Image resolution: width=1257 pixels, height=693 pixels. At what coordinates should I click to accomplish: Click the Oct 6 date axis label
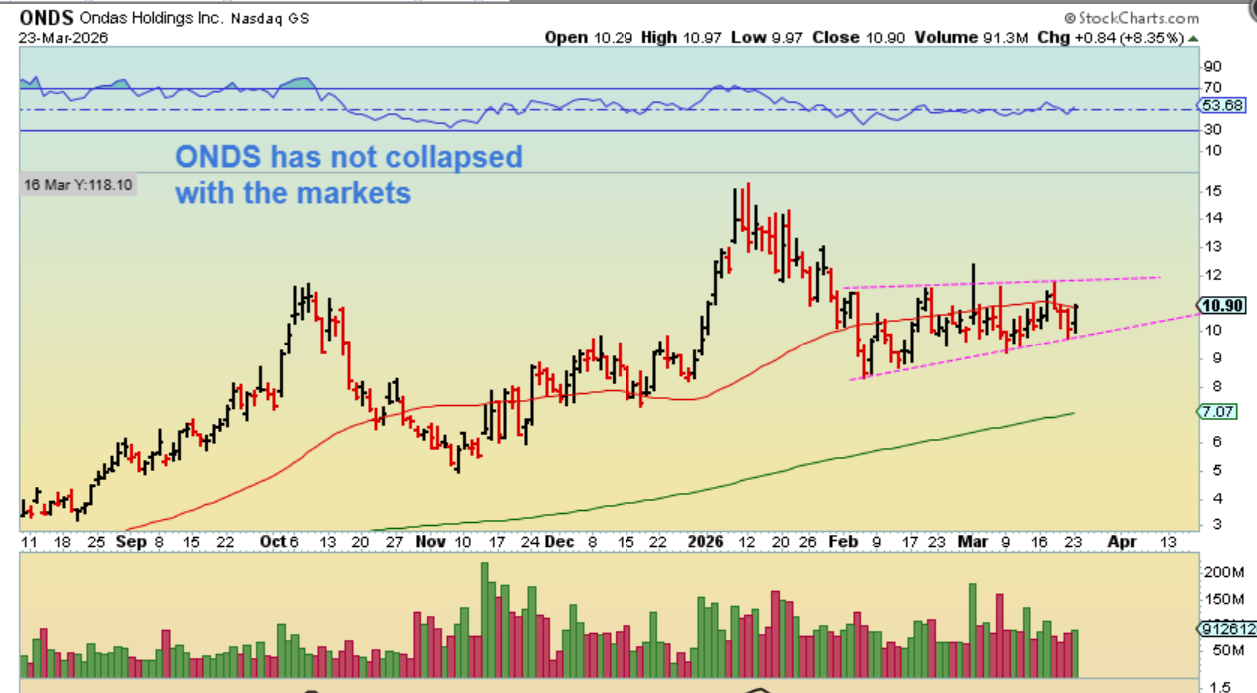(x=279, y=541)
